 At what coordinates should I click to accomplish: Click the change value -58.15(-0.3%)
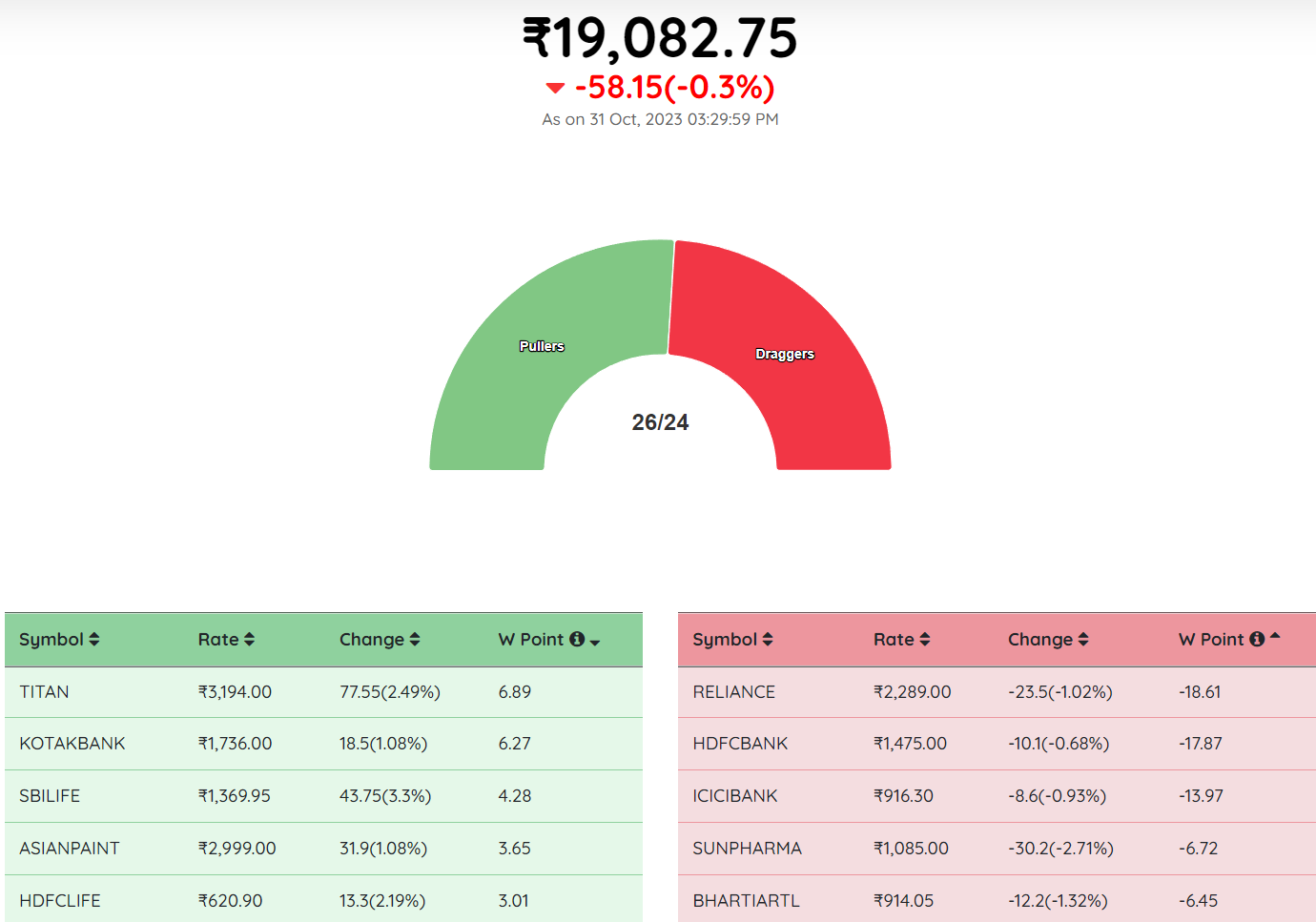674,88
